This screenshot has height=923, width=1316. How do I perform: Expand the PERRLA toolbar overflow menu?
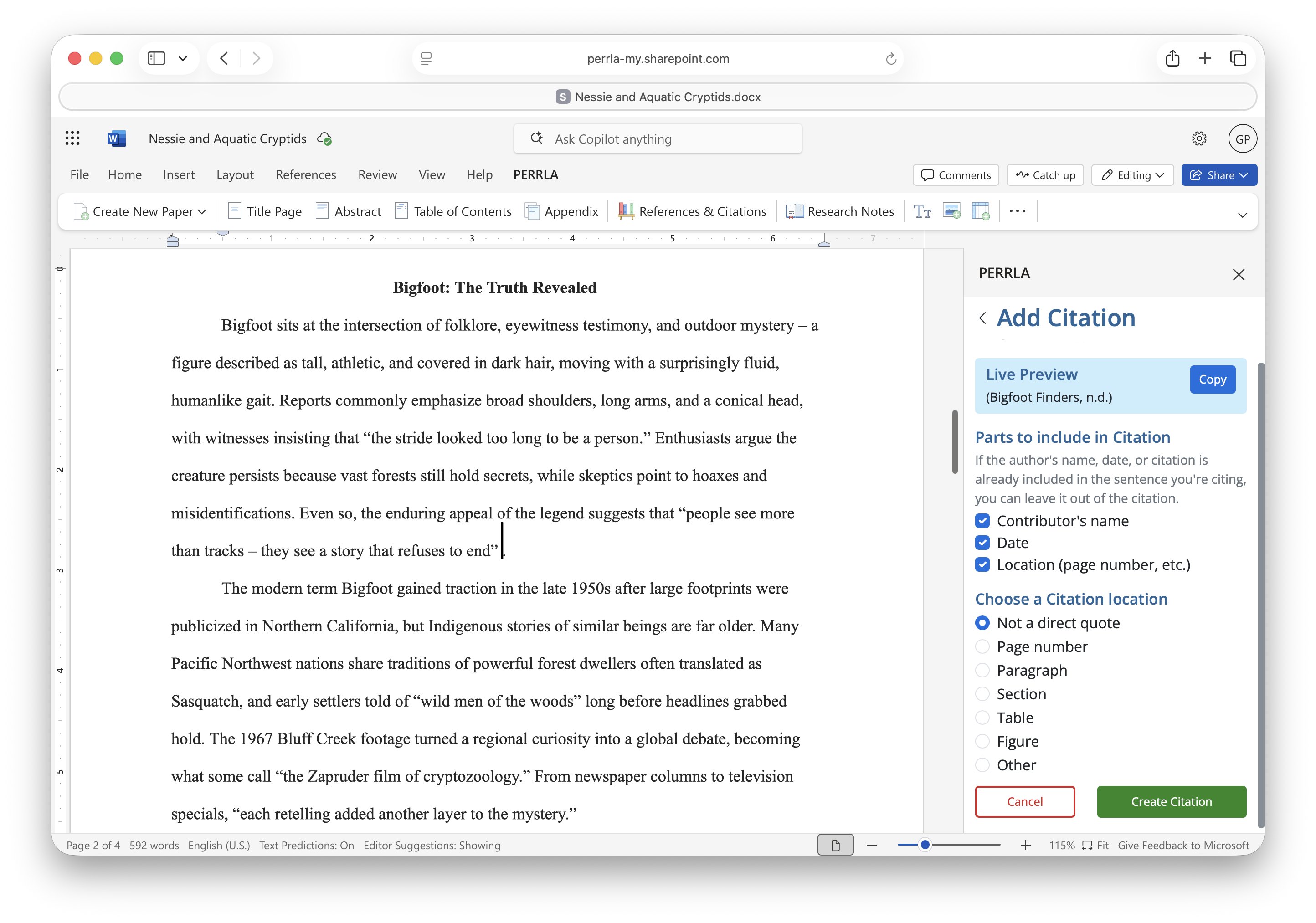1018,211
